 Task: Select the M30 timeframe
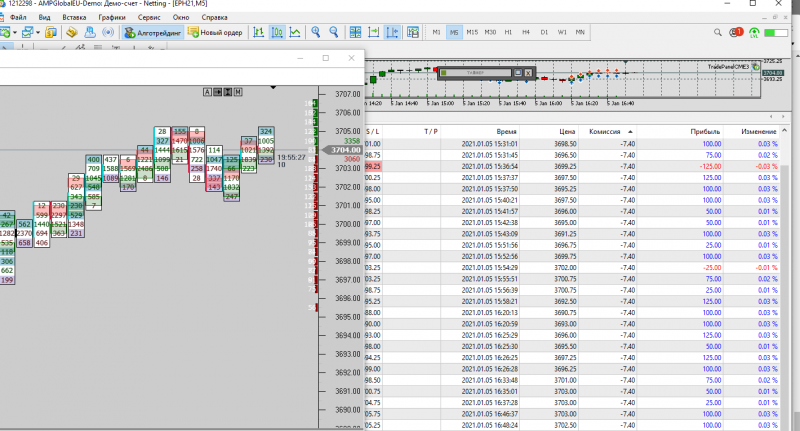[x=490, y=32]
